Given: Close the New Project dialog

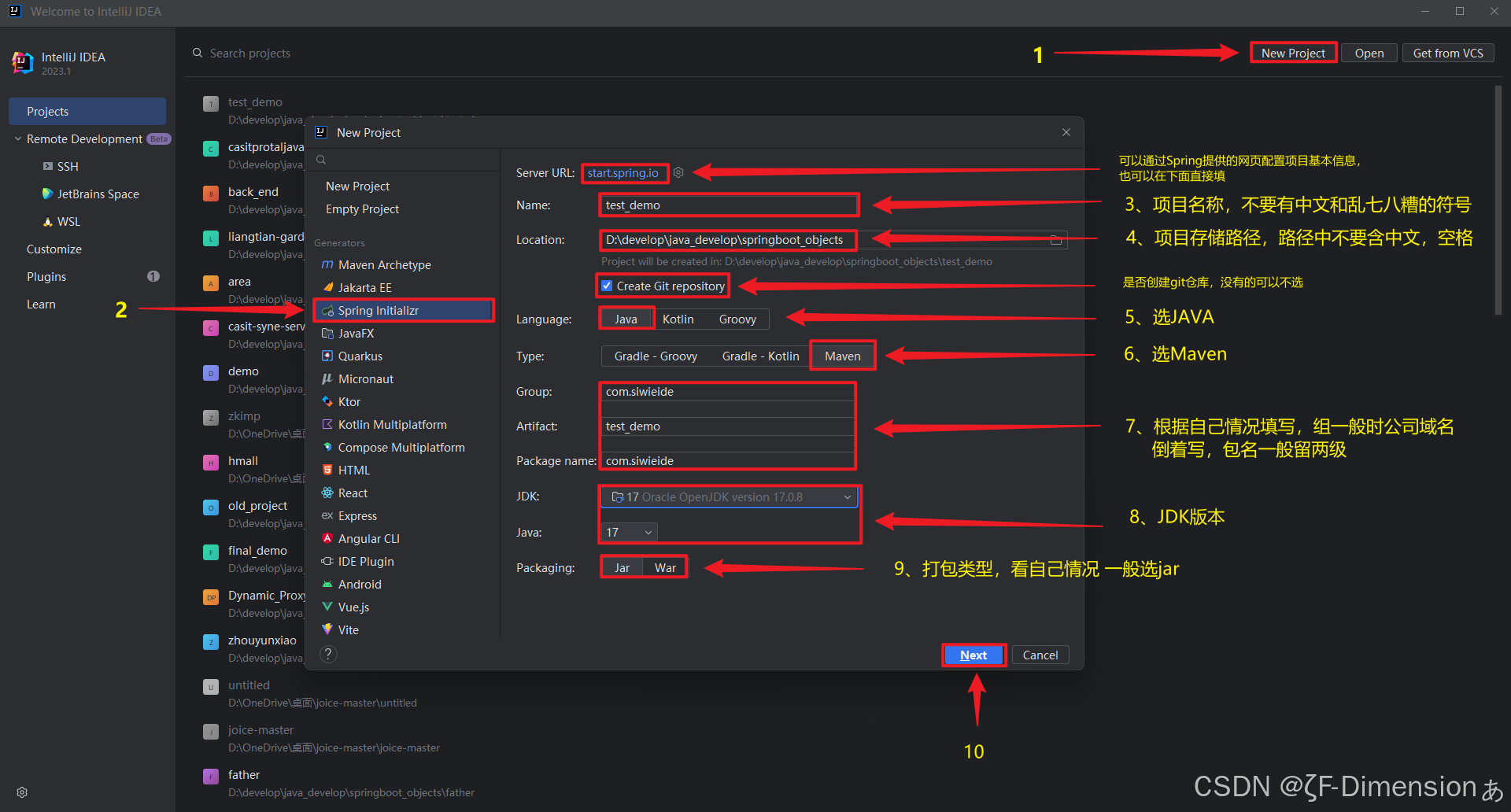Looking at the screenshot, I should (1066, 132).
